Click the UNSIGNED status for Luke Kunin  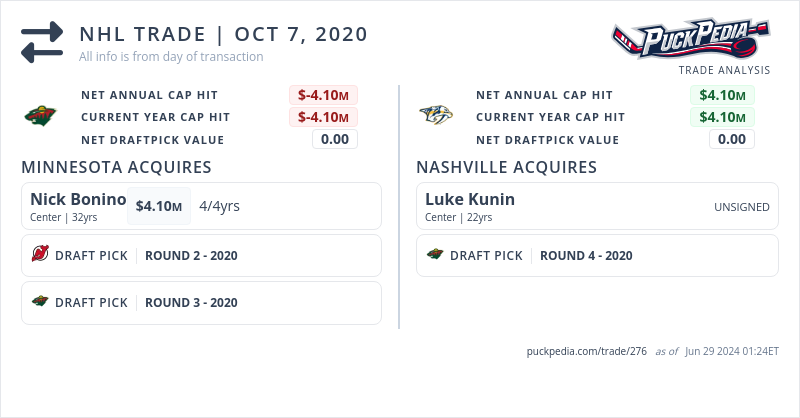click(741, 207)
